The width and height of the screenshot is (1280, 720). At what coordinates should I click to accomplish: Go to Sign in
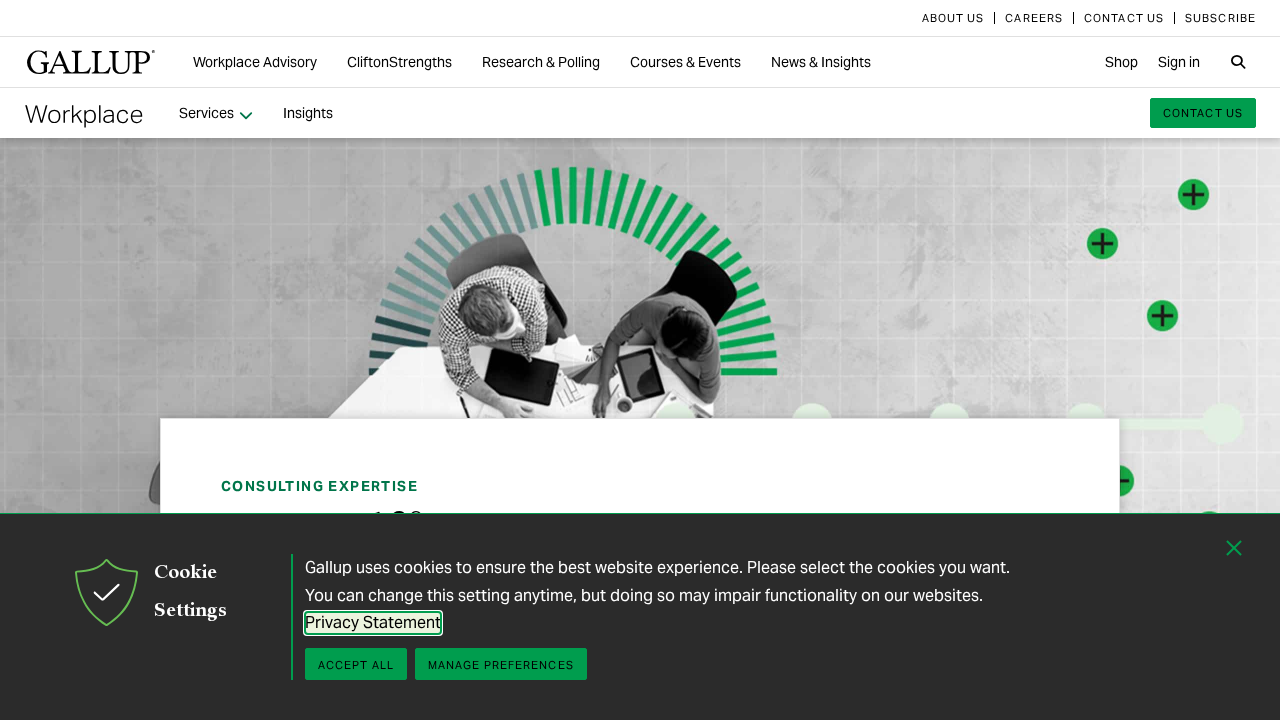coord(1179,62)
